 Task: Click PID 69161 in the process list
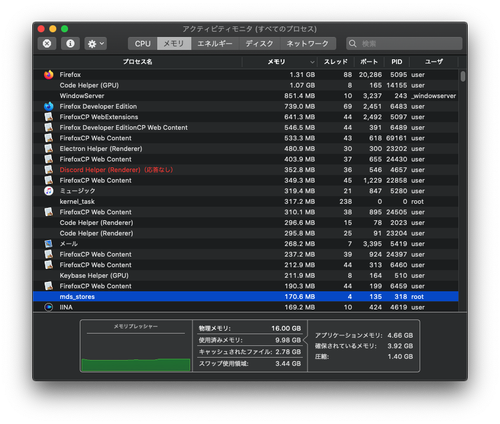(x=396, y=138)
